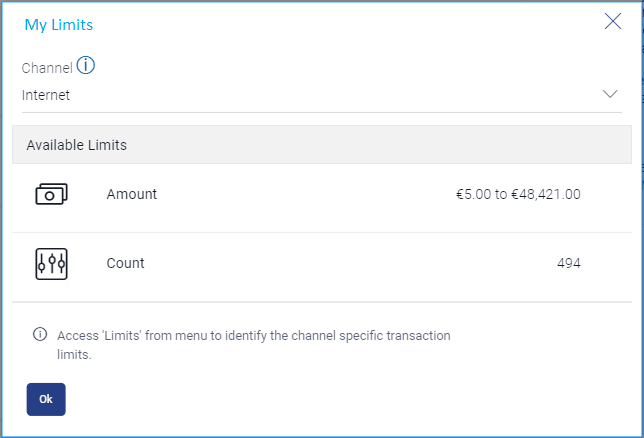Viewport: 644px width, 438px height.
Task: Click the Channel field label
Action: (x=47, y=69)
